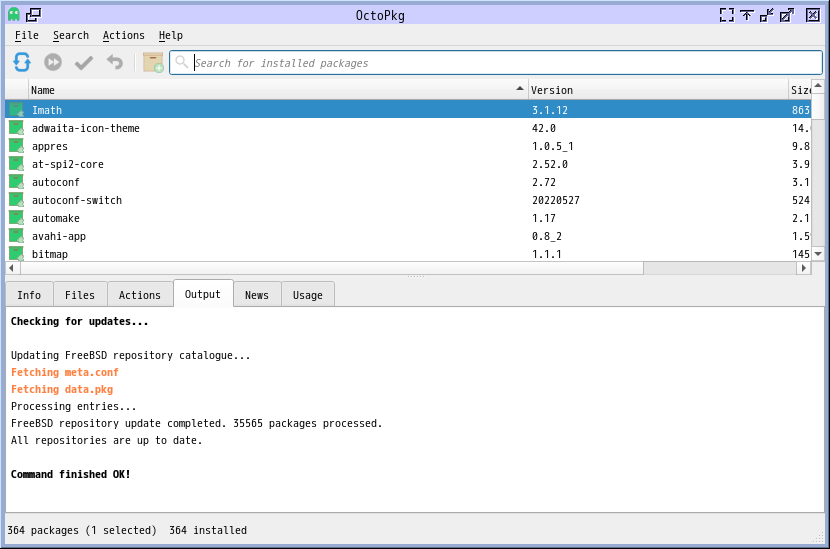Click the Cancel undo arrow icon
The image size is (830, 549).
[114, 62]
